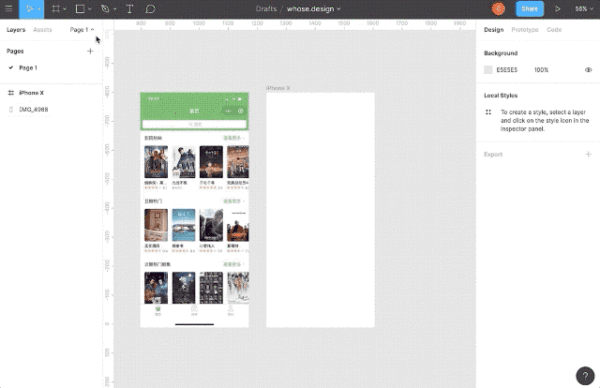The width and height of the screenshot is (600, 388).
Task: Open Frame tool options dropdown arrow
Action: click(x=65, y=9)
